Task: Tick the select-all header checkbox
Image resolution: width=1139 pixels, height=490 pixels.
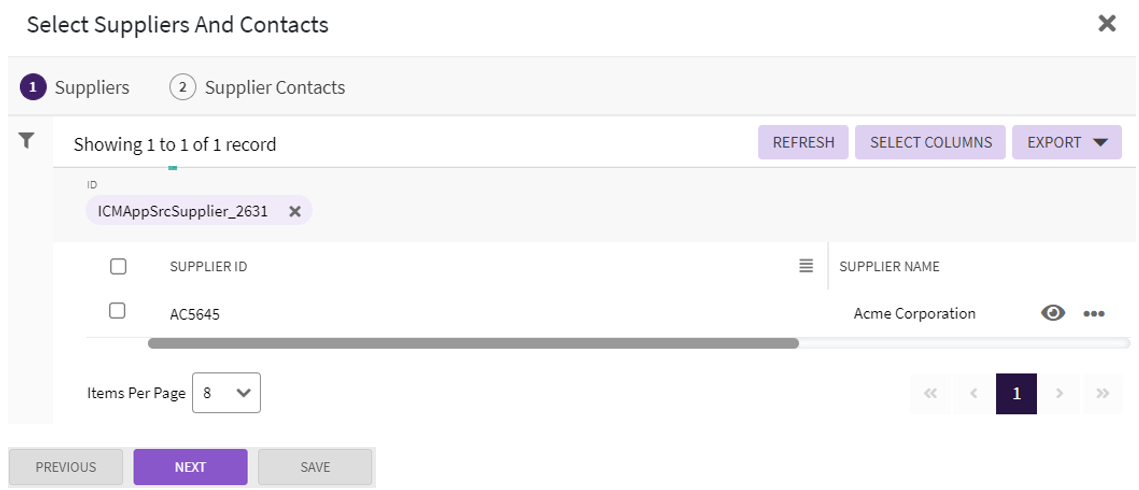Action: [118, 266]
